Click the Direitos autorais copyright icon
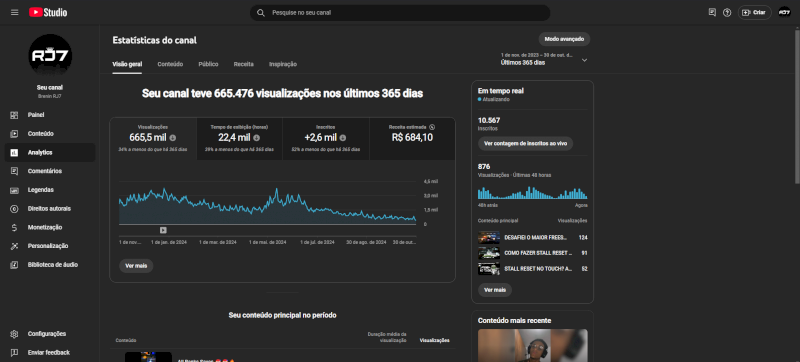This screenshot has height=362, width=800. tap(14, 209)
